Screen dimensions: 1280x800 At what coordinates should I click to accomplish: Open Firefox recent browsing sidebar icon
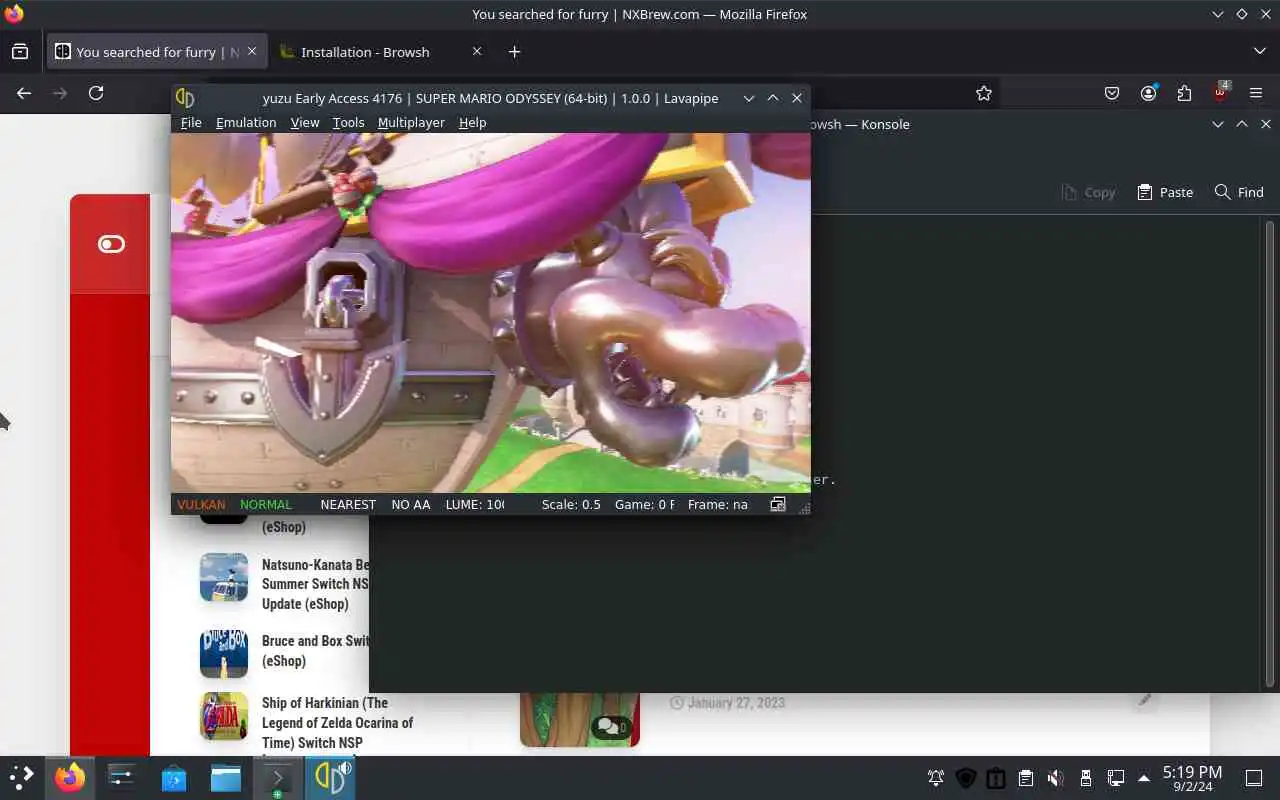click(20, 52)
